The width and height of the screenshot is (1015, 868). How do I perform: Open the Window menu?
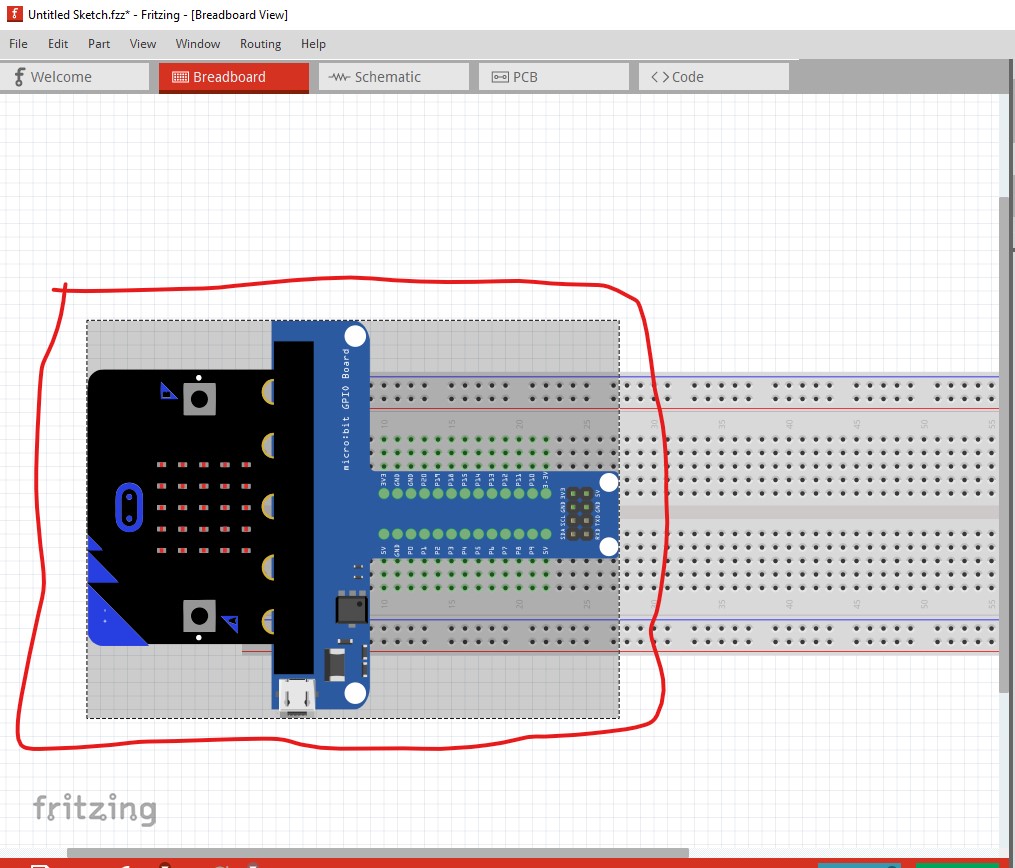pos(197,44)
